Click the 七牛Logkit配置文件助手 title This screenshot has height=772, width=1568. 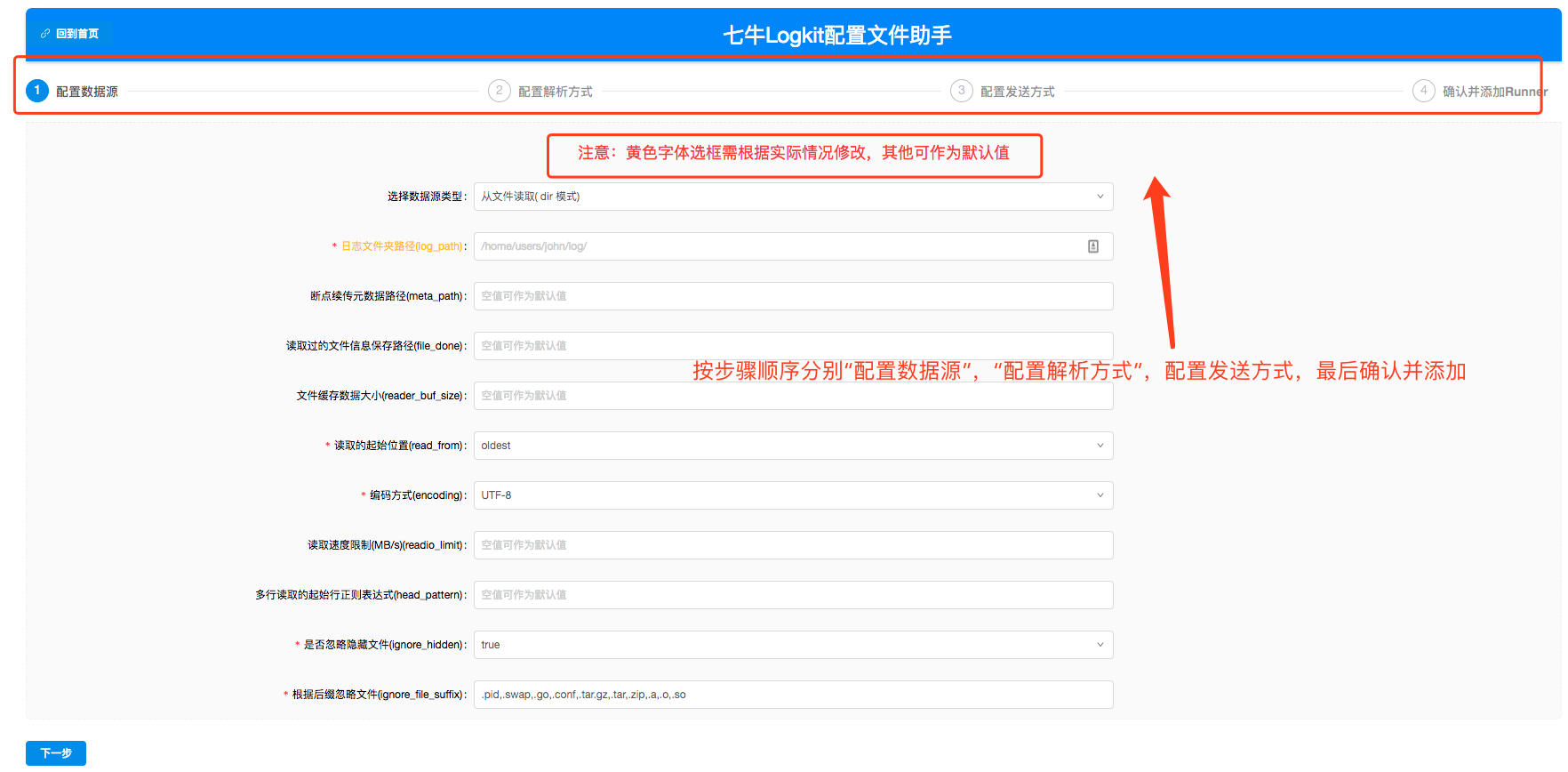pyautogui.click(x=837, y=35)
